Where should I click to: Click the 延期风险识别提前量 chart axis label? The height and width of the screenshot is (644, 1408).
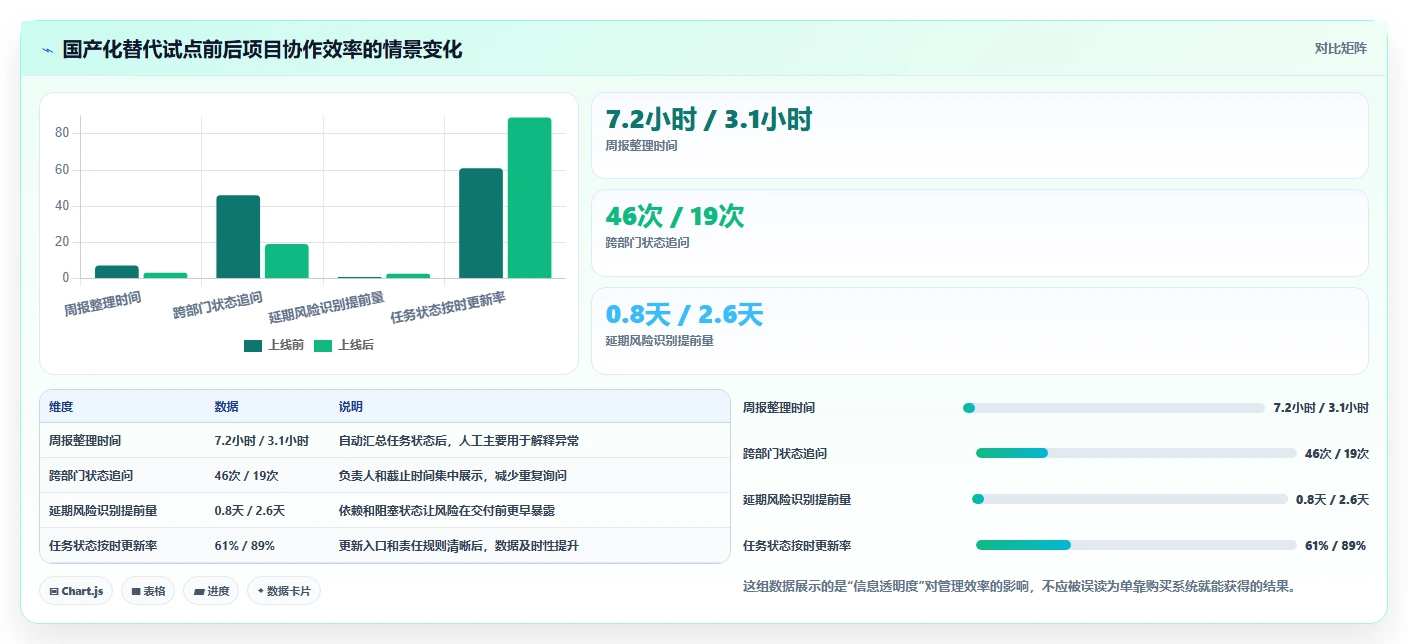(327, 307)
